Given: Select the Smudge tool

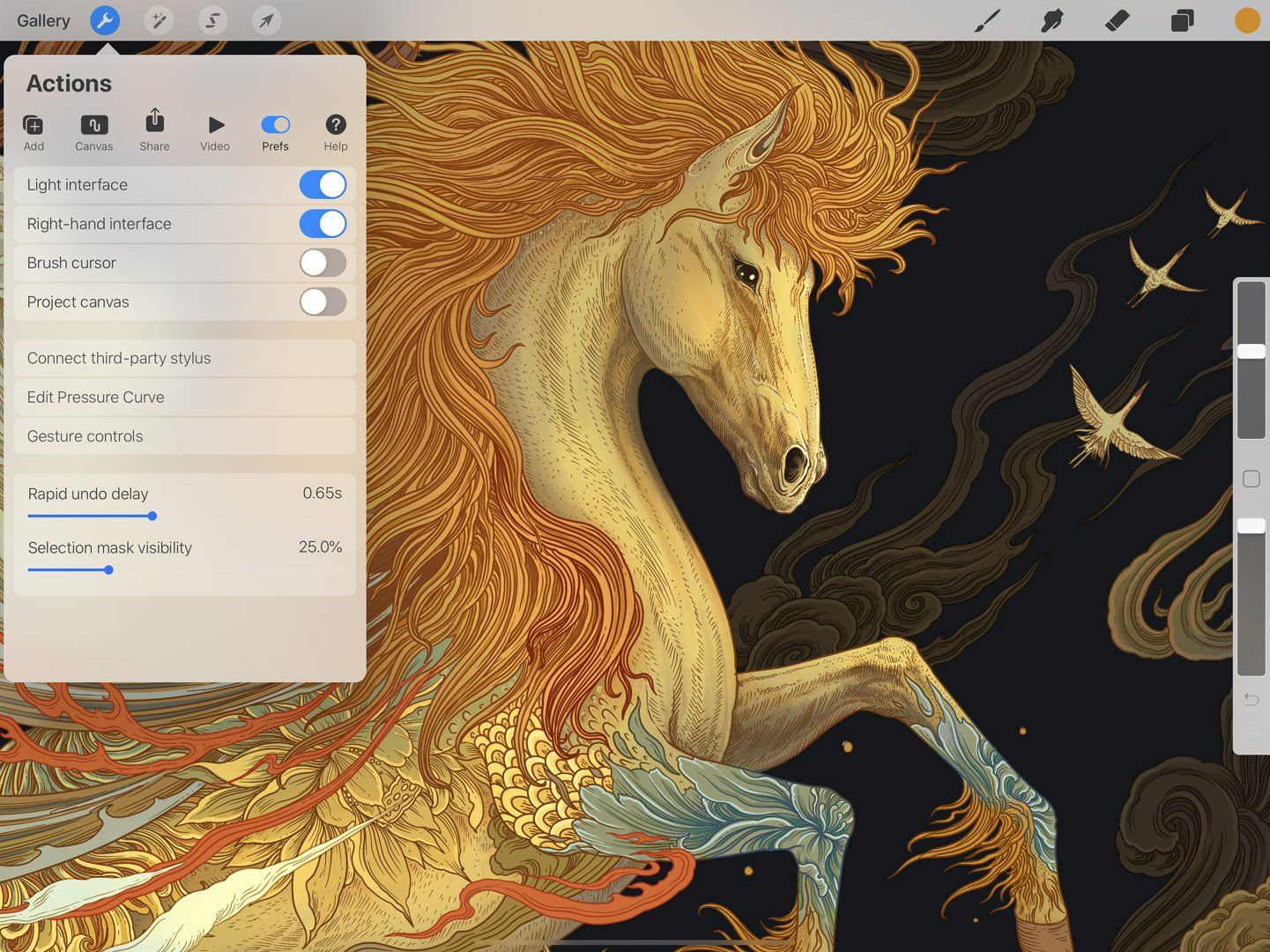Looking at the screenshot, I should (x=1051, y=19).
